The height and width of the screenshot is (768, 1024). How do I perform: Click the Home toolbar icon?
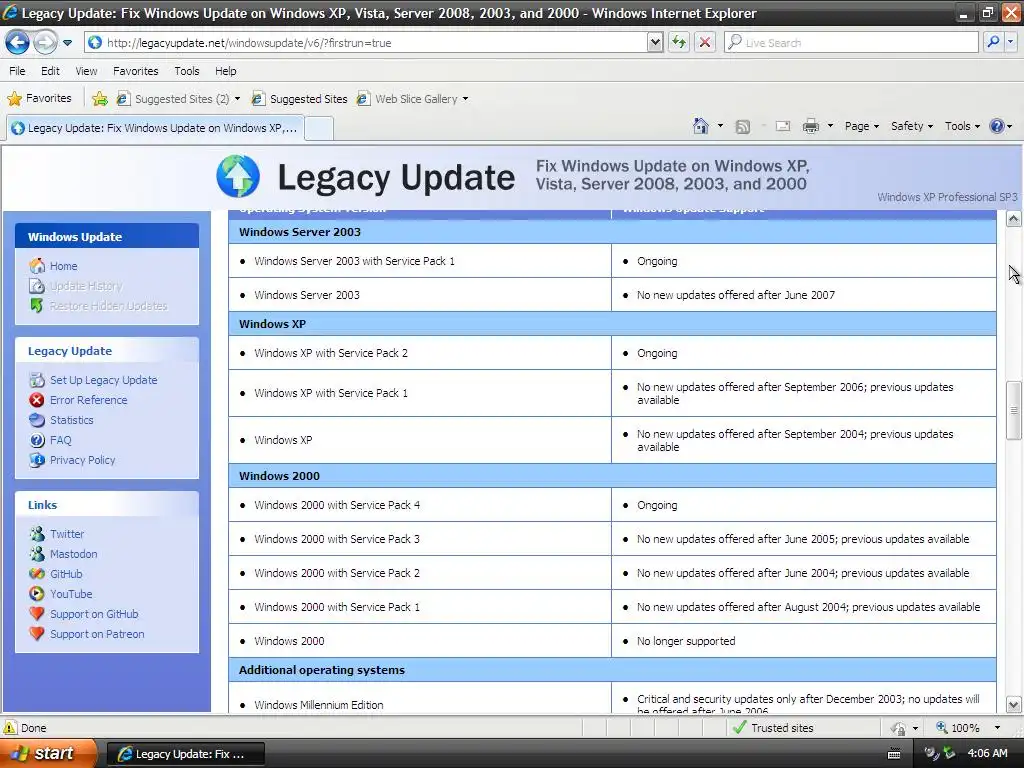(701, 126)
